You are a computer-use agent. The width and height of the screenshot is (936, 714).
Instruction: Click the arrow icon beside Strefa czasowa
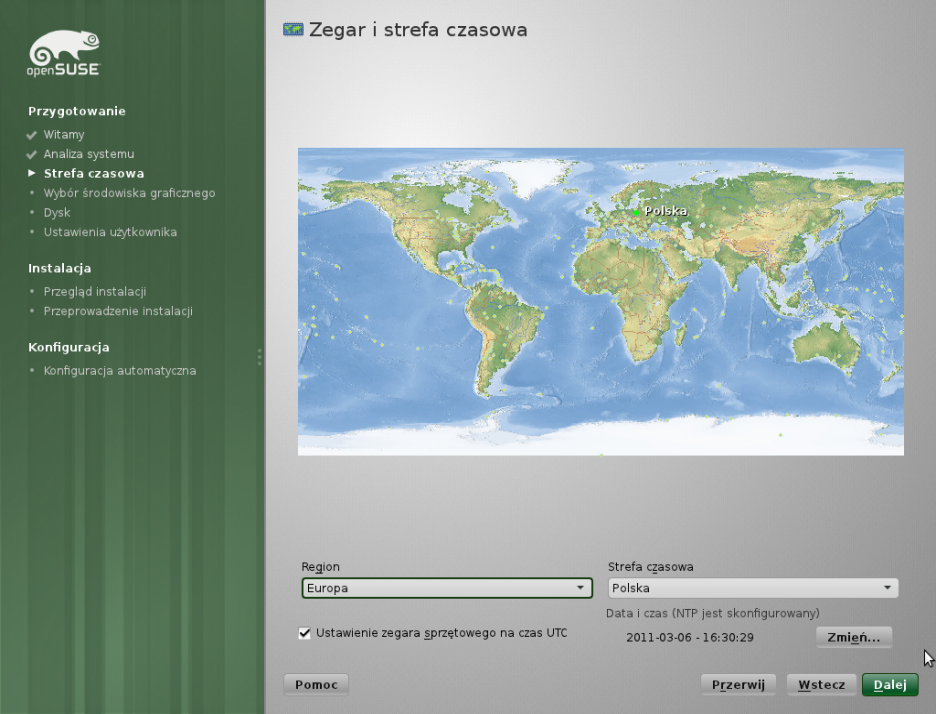(x=32, y=174)
